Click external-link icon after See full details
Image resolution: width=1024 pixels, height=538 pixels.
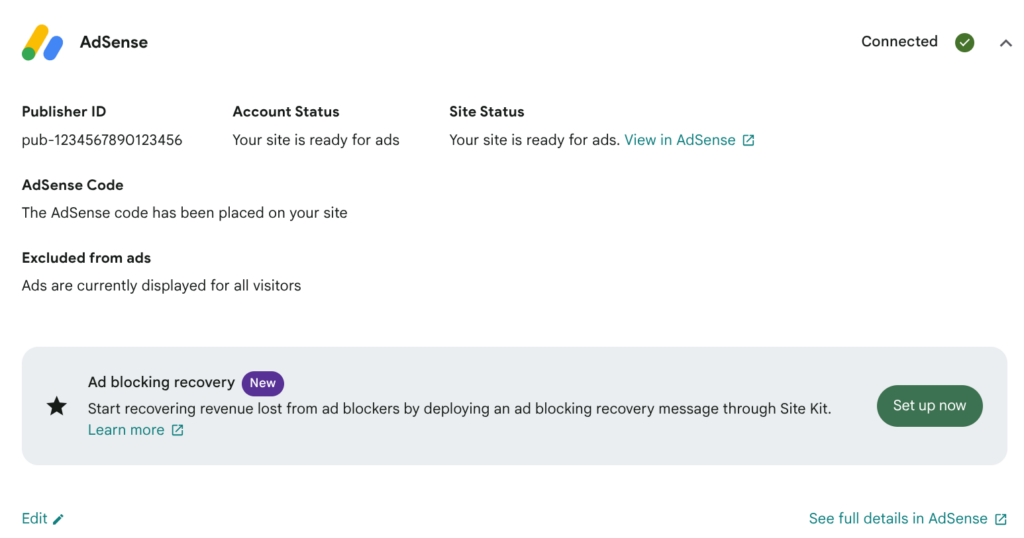(x=1001, y=520)
